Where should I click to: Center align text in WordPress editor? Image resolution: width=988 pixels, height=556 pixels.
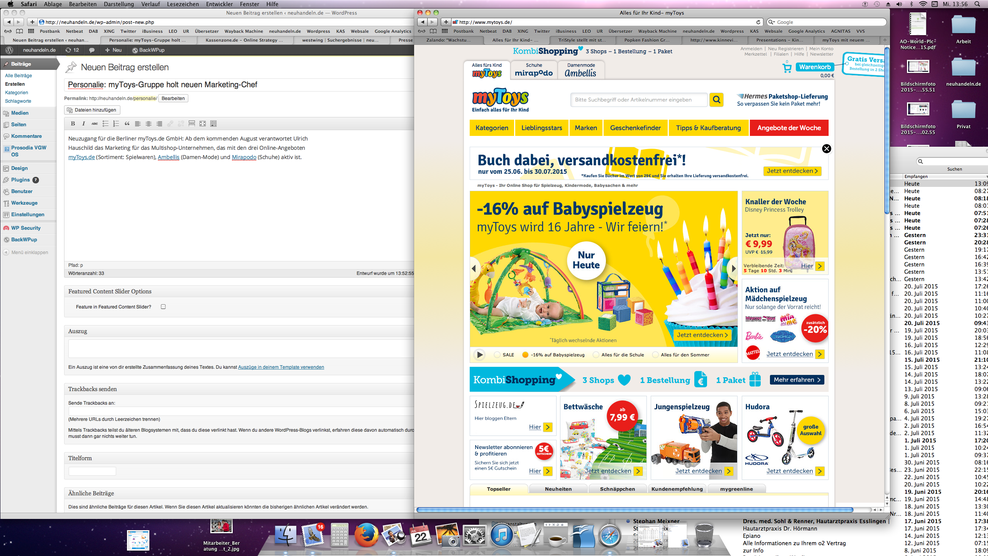point(148,124)
